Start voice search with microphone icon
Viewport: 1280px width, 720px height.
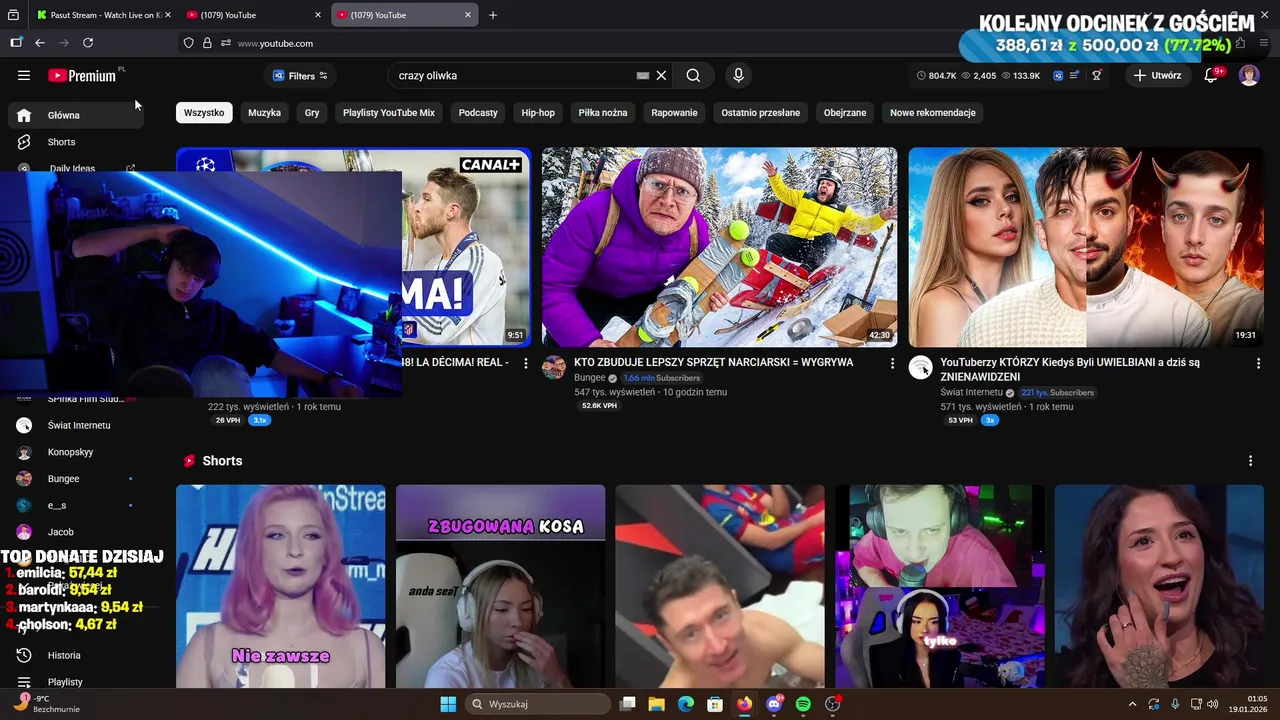coord(738,75)
